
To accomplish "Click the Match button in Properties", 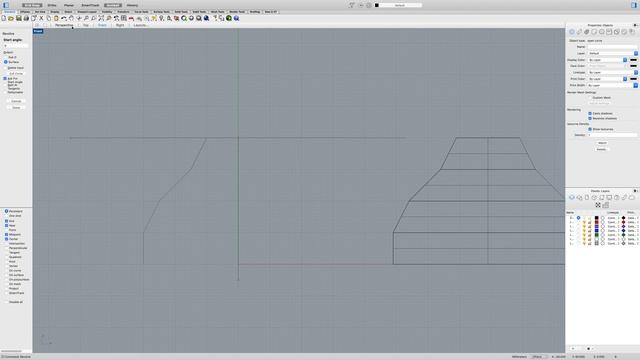I will click(602, 143).
